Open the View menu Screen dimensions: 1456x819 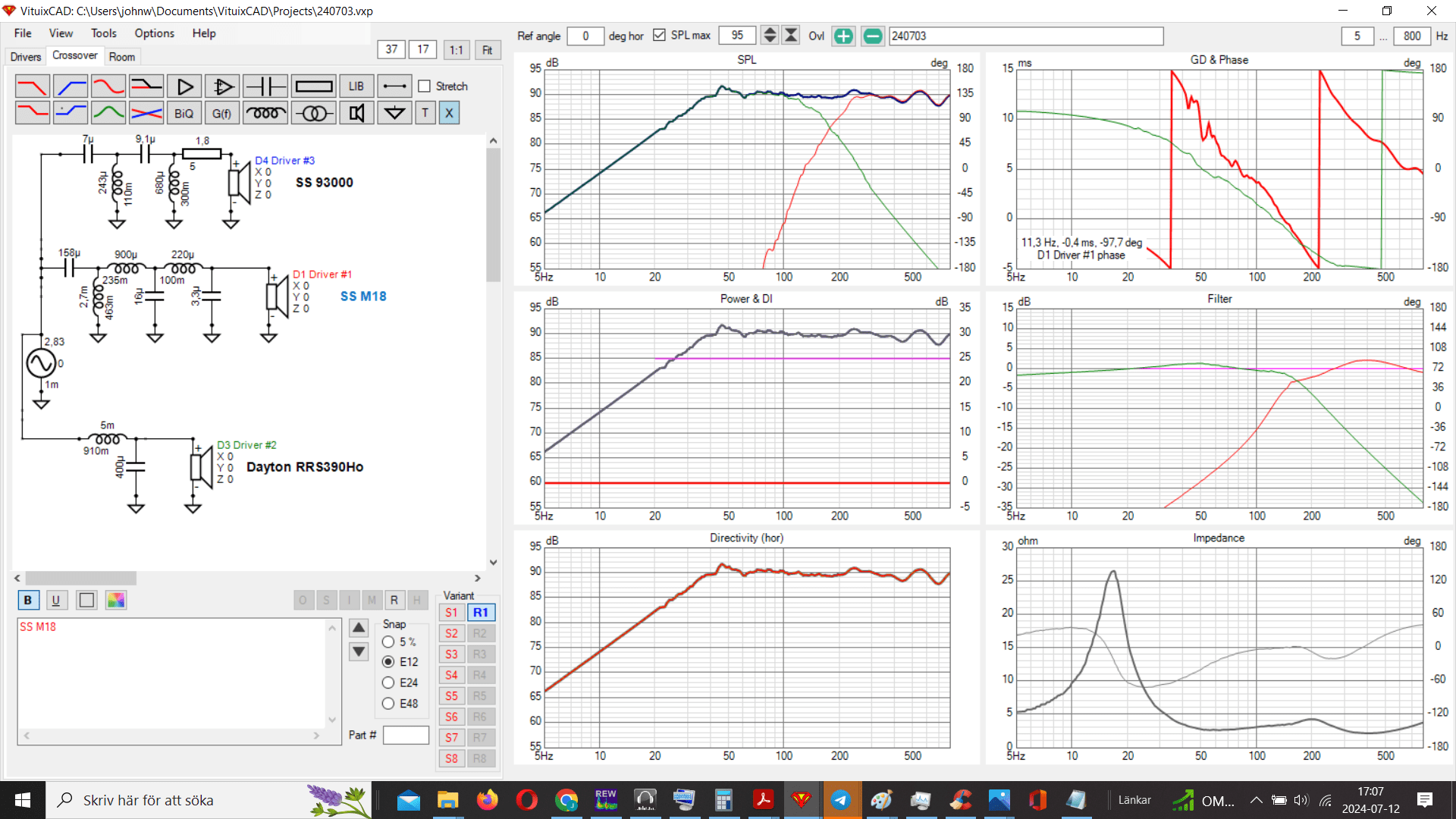coord(61,33)
